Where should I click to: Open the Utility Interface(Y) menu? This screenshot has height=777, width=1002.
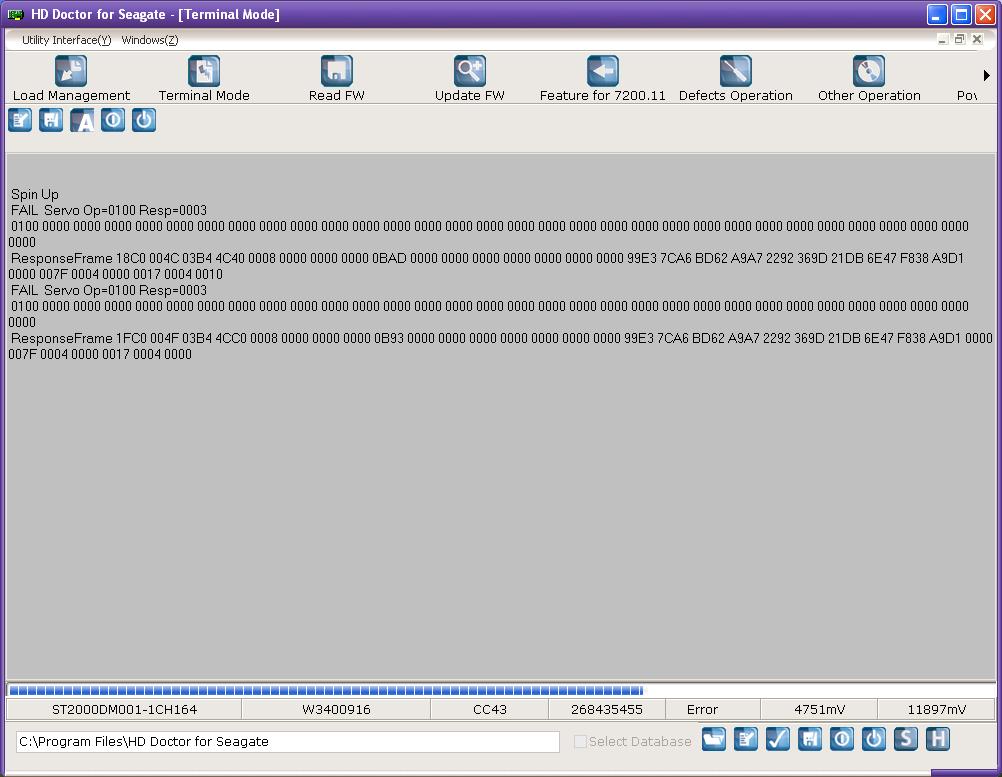click(66, 40)
